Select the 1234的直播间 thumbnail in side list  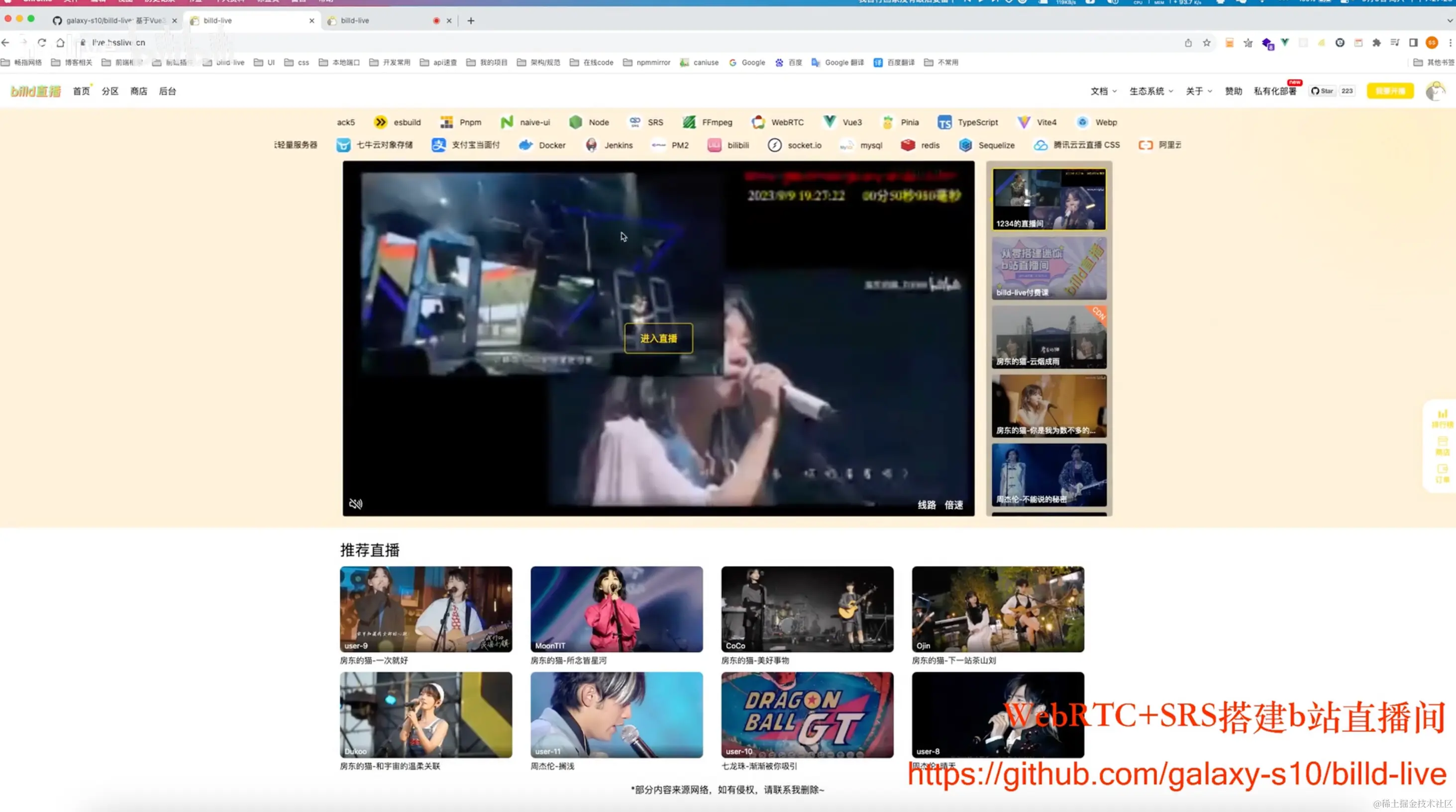click(x=1049, y=199)
